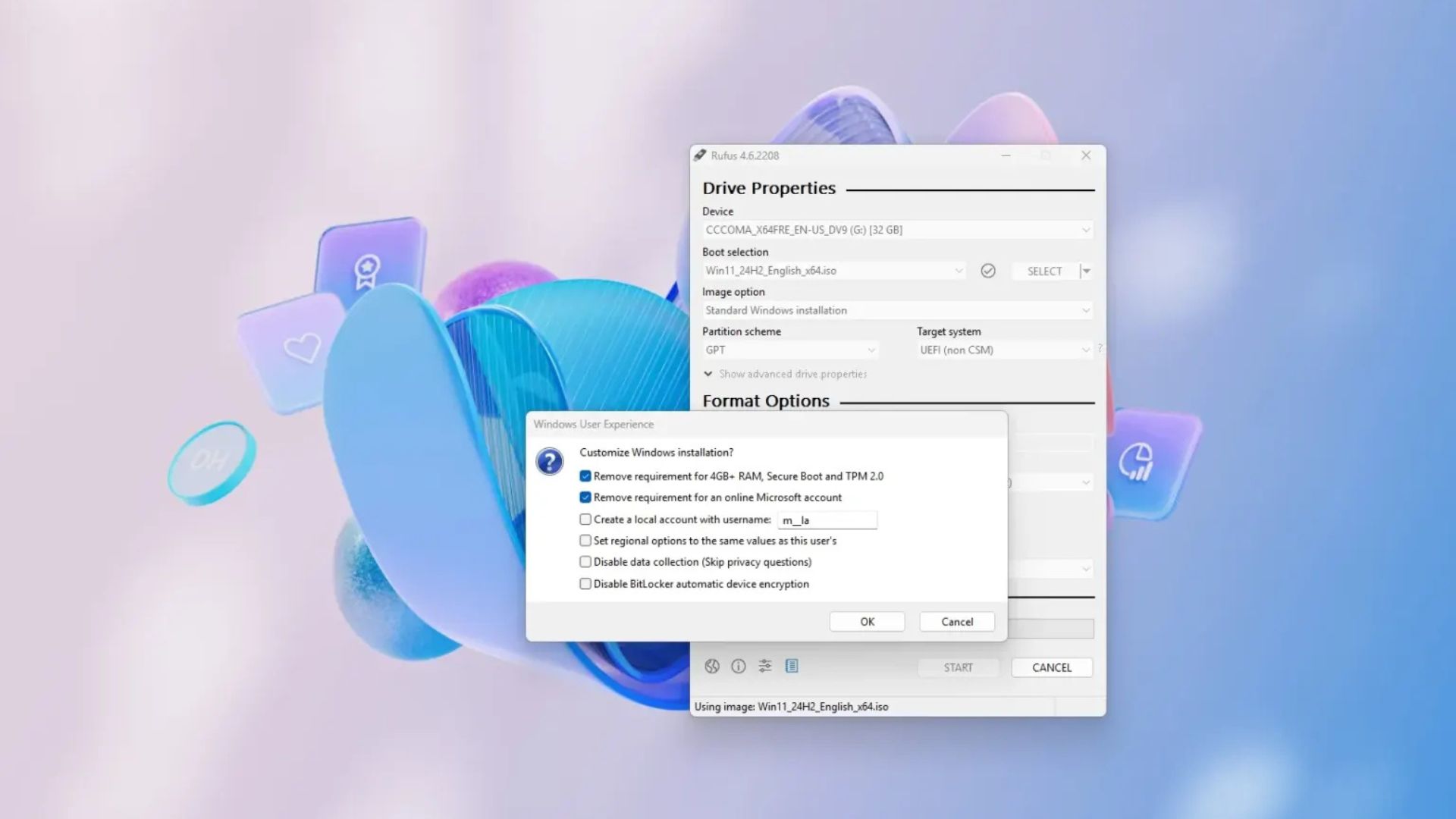Click the checksum verified icon beside boot selection
This screenshot has height=819, width=1456.
[988, 271]
